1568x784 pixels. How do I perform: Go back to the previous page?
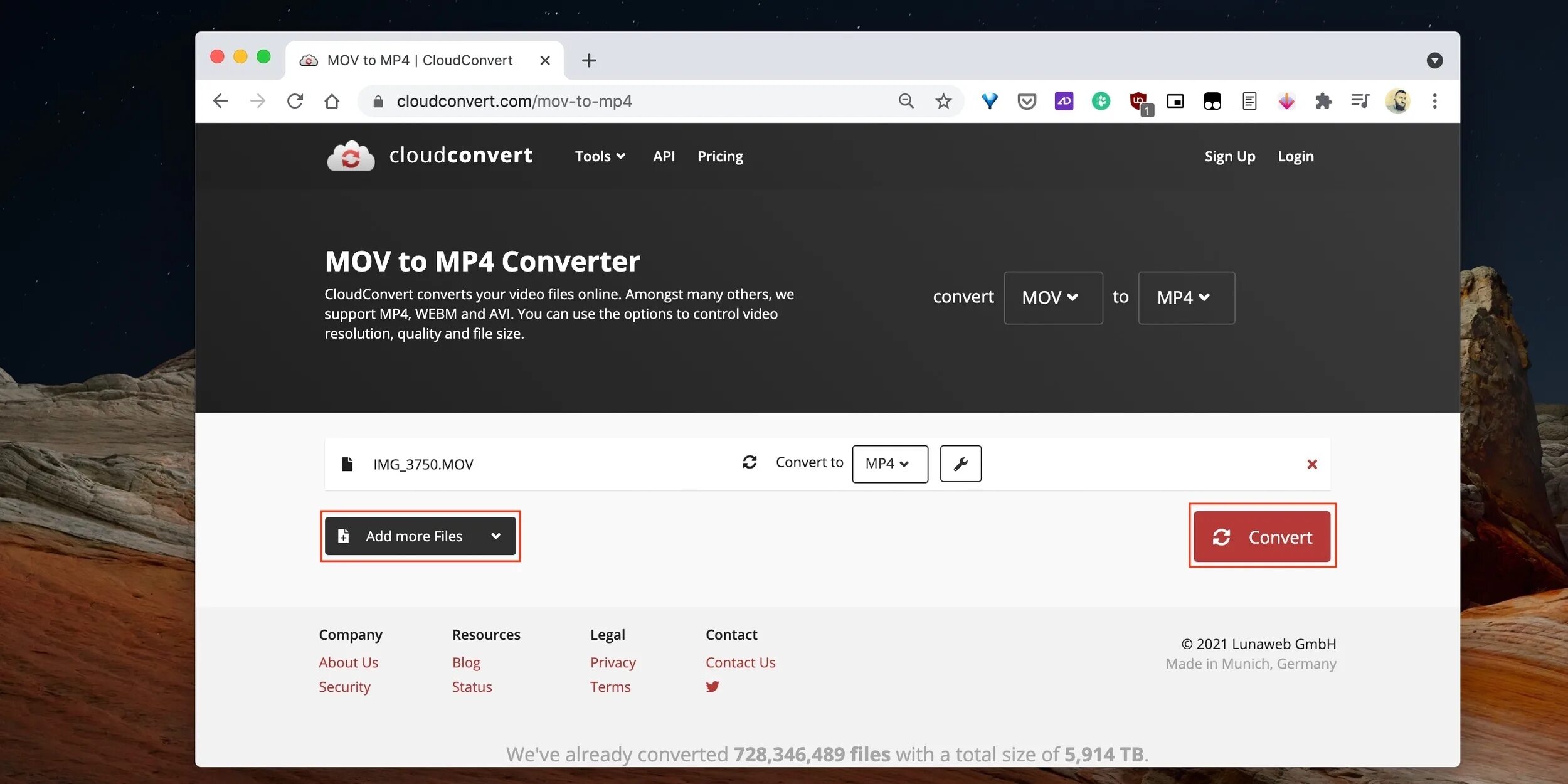click(x=220, y=101)
